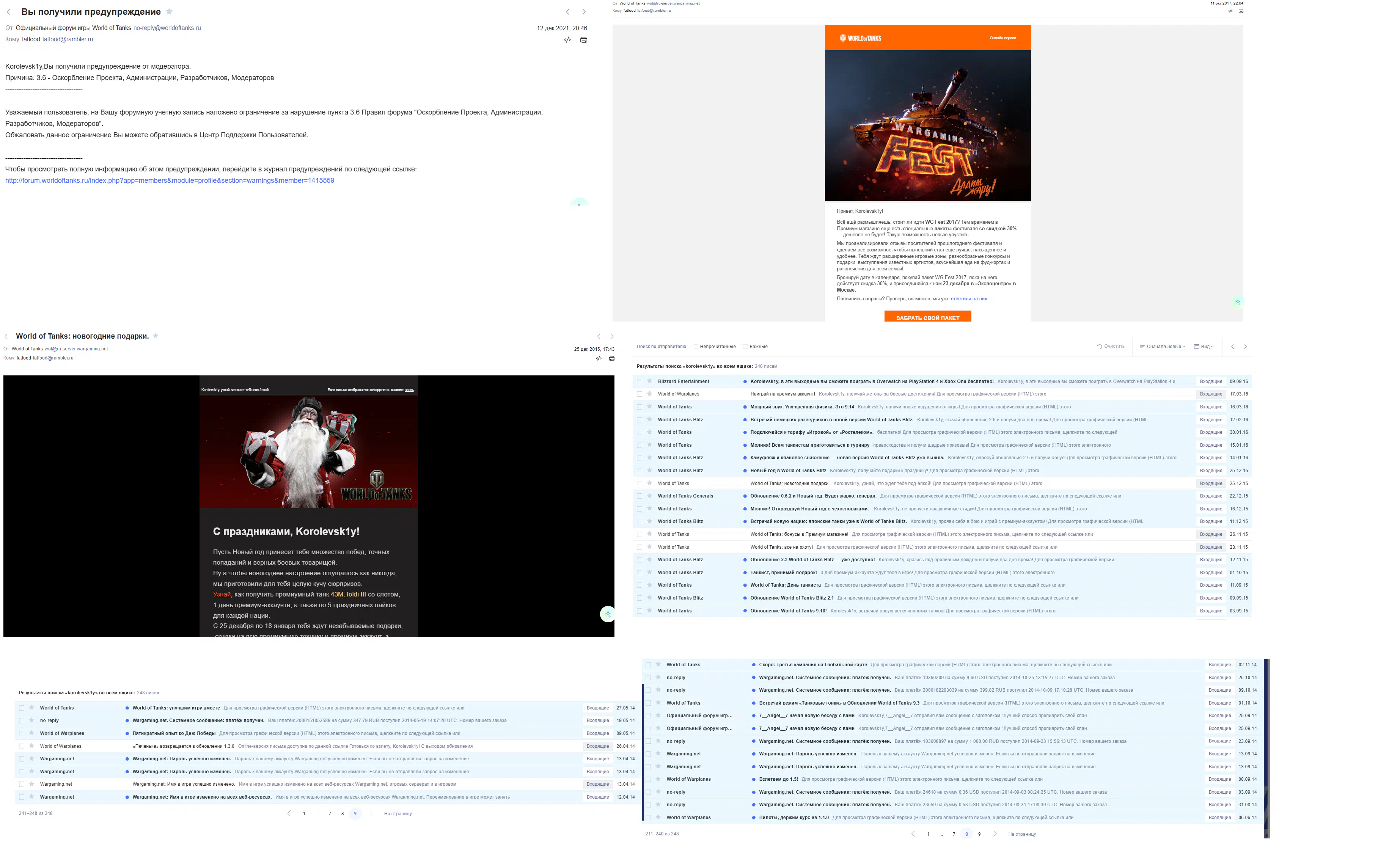
Task: View source code of the moderator warning email
Action: click(x=567, y=40)
